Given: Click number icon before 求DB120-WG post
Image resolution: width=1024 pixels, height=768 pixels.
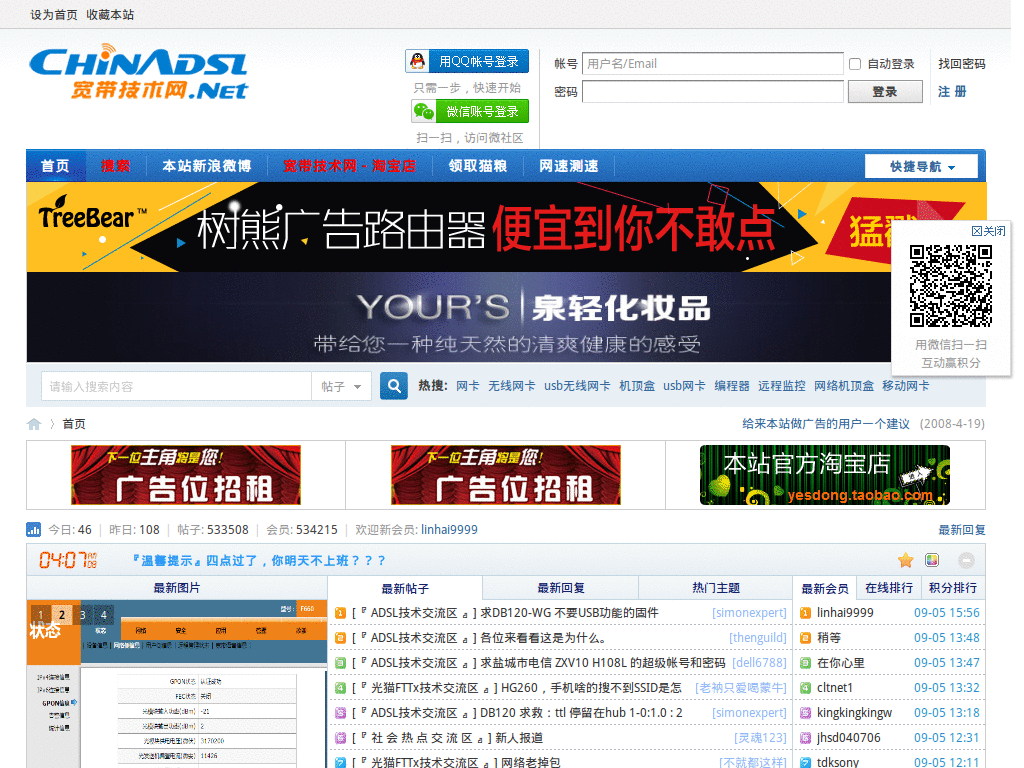Looking at the screenshot, I should (340, 613).
